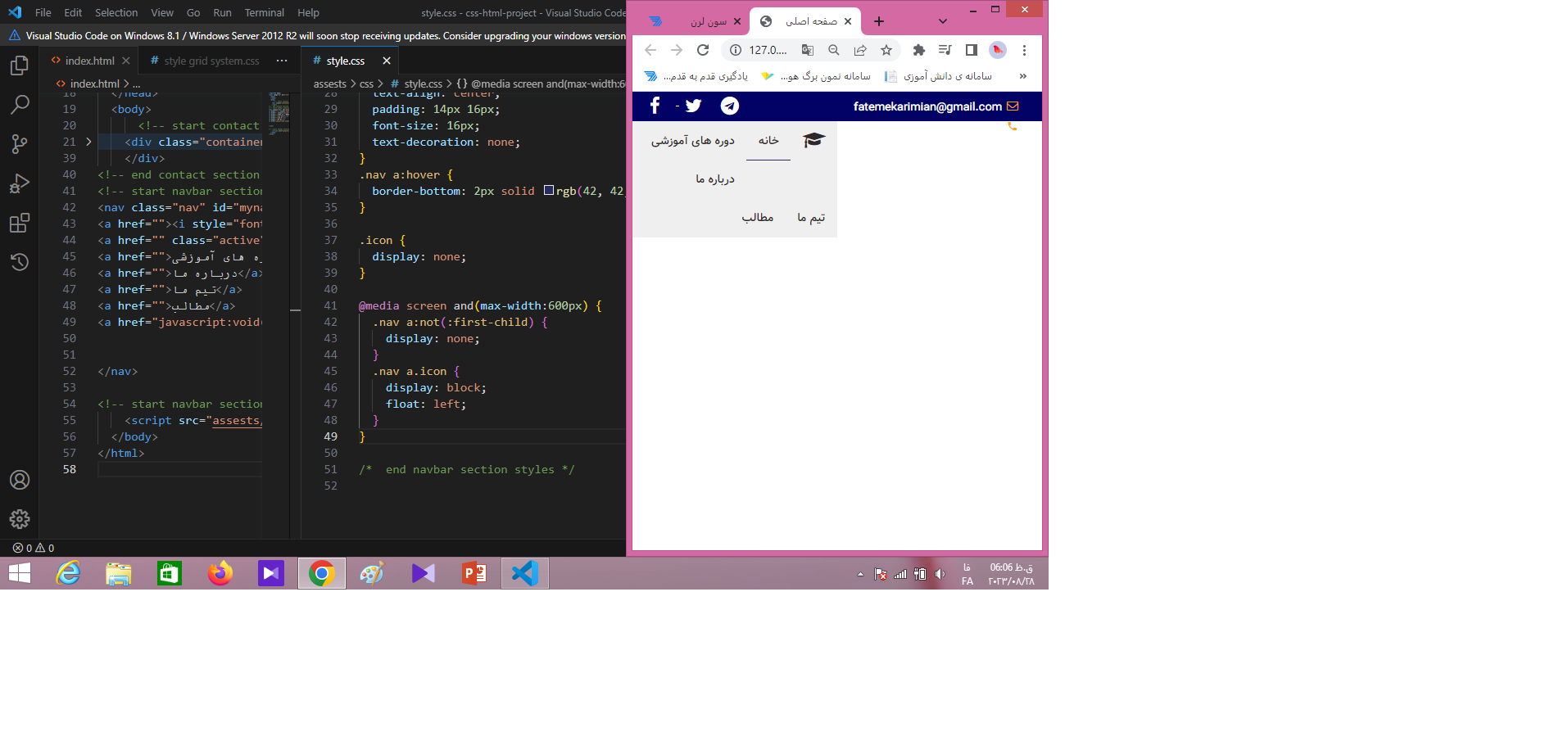1568x732 pixels.
Task: Close the style.css editor tab
Action: tap(387, 61)
